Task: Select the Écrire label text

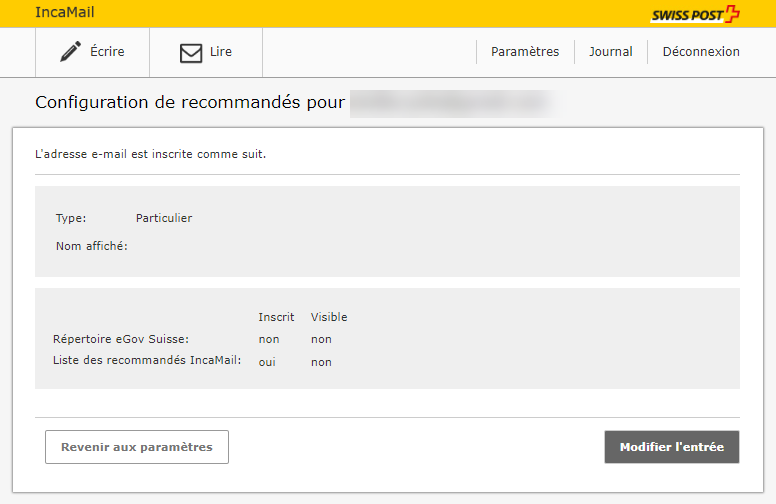Action: [107, 52]
